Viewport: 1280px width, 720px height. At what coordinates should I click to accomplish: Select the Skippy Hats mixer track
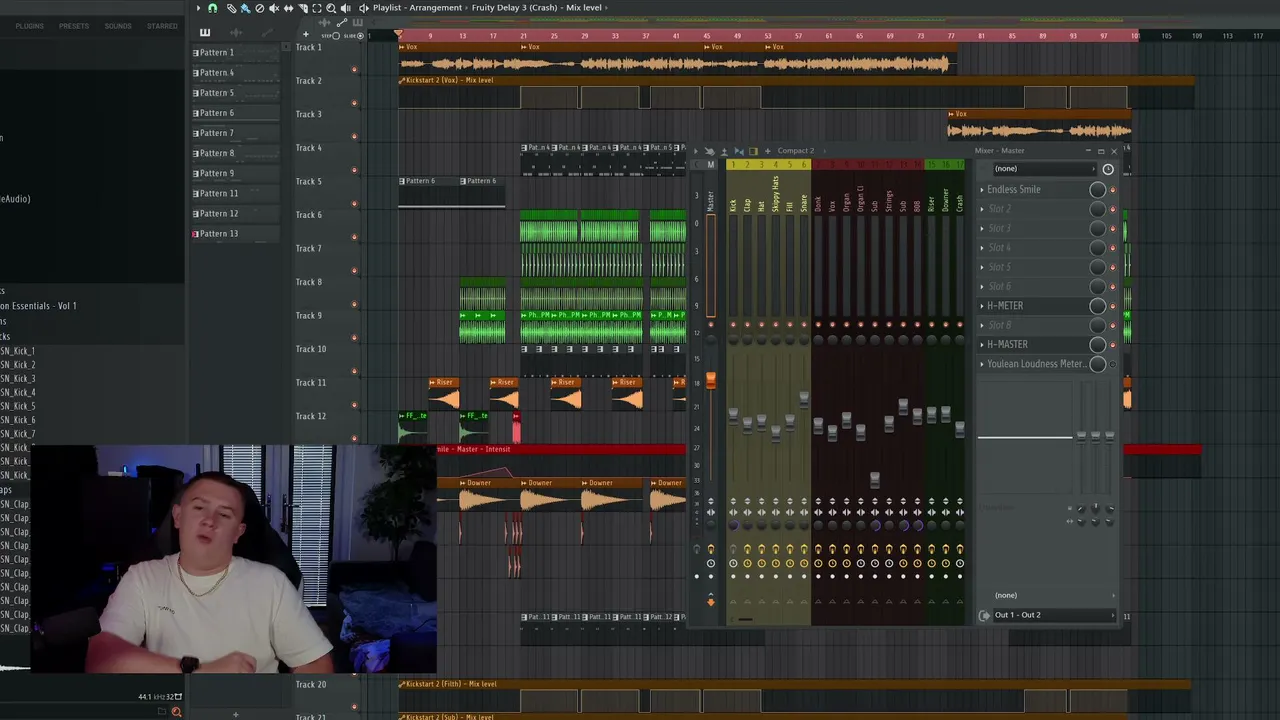coord(775,193)
